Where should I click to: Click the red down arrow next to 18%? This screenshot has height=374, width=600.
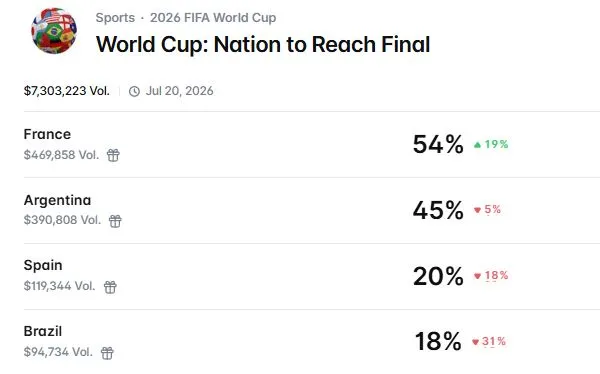pos(477,276)
